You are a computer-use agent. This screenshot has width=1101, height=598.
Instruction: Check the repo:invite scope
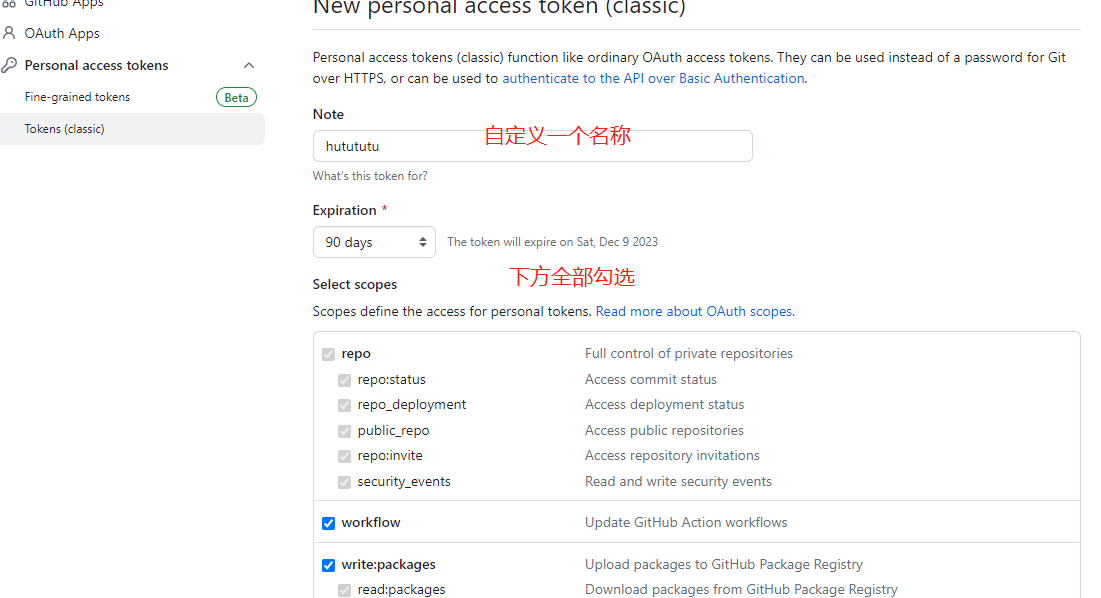pos(344,455)
